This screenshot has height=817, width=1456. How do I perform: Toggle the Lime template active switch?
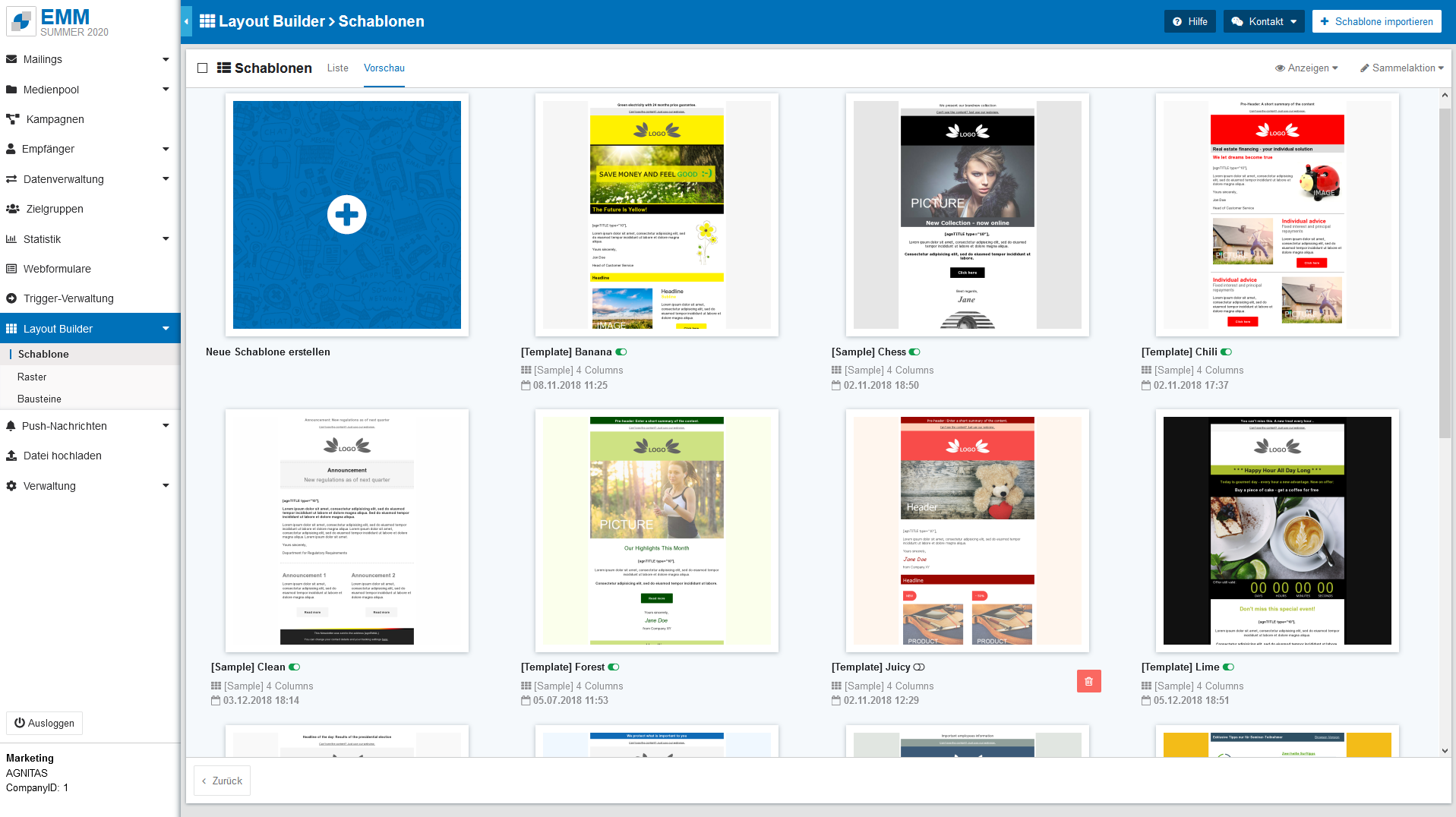(x=1229, y=667)
